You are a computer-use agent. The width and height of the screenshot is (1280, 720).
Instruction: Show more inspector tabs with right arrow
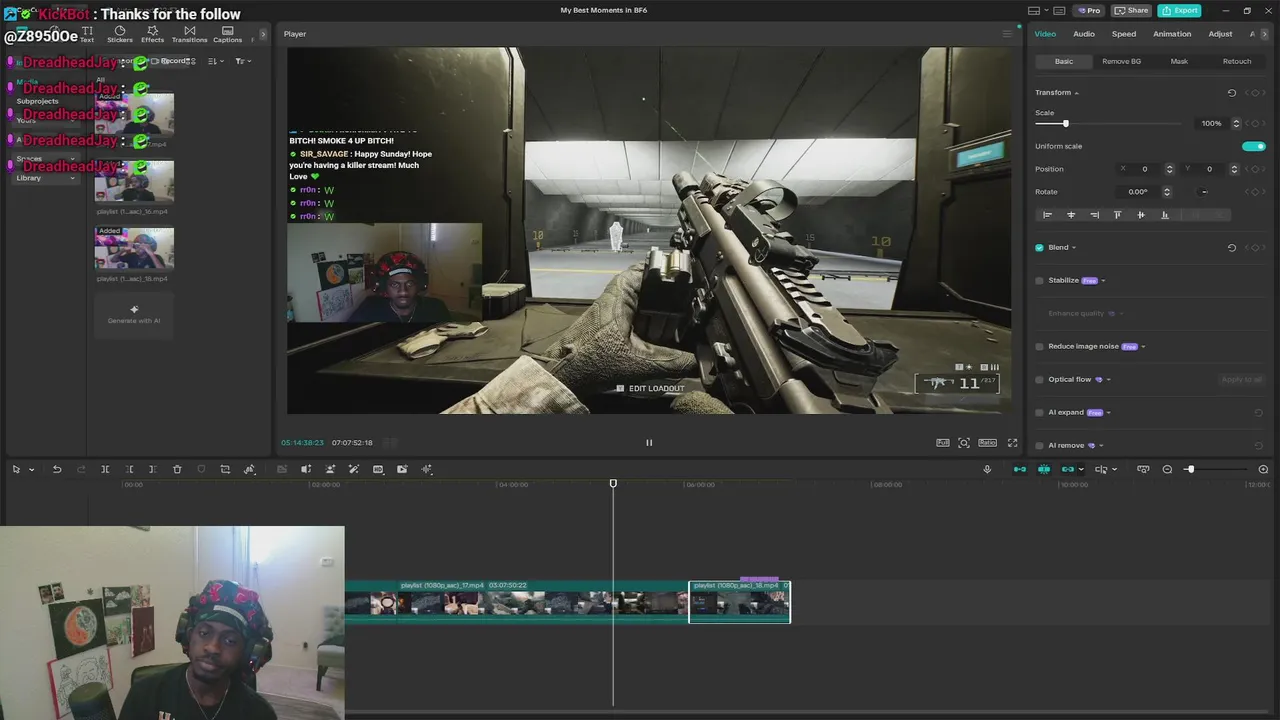1265,34
